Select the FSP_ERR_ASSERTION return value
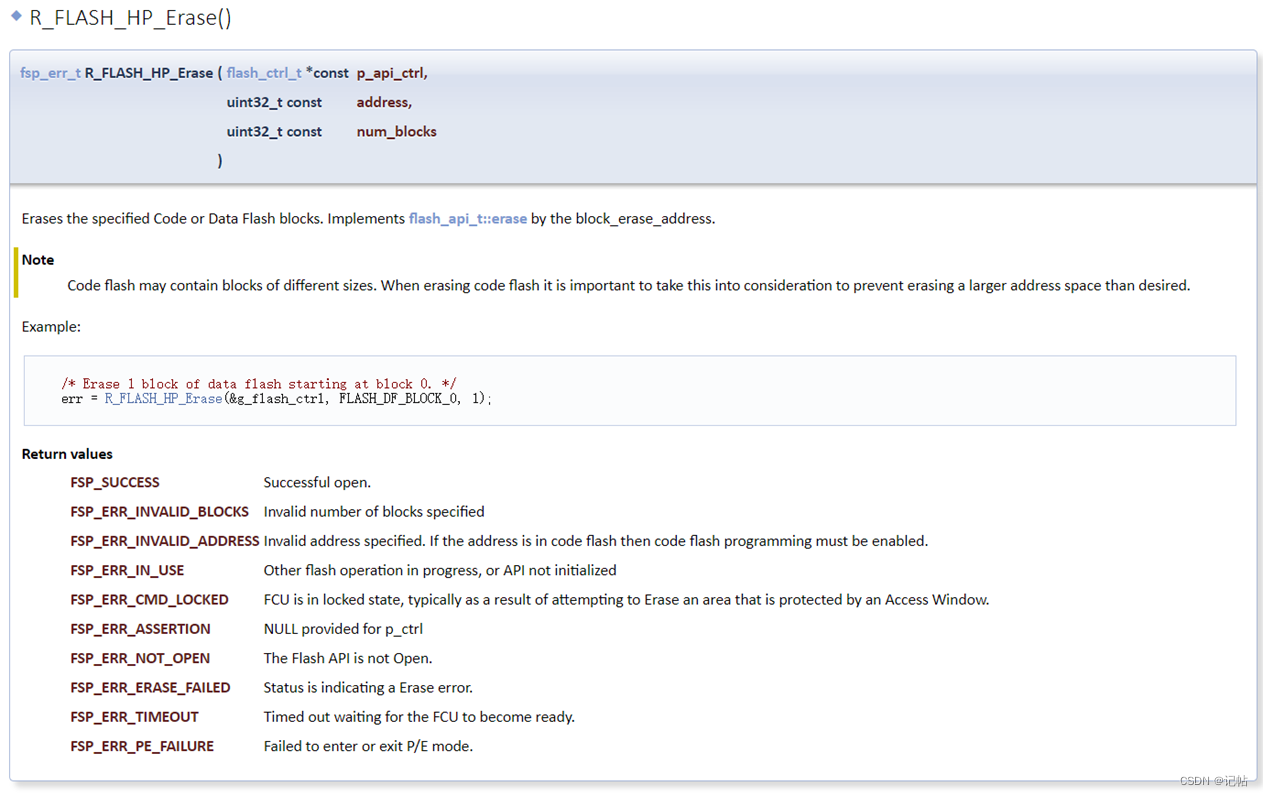The image size is (1263, 796). (x=140, y=629)
